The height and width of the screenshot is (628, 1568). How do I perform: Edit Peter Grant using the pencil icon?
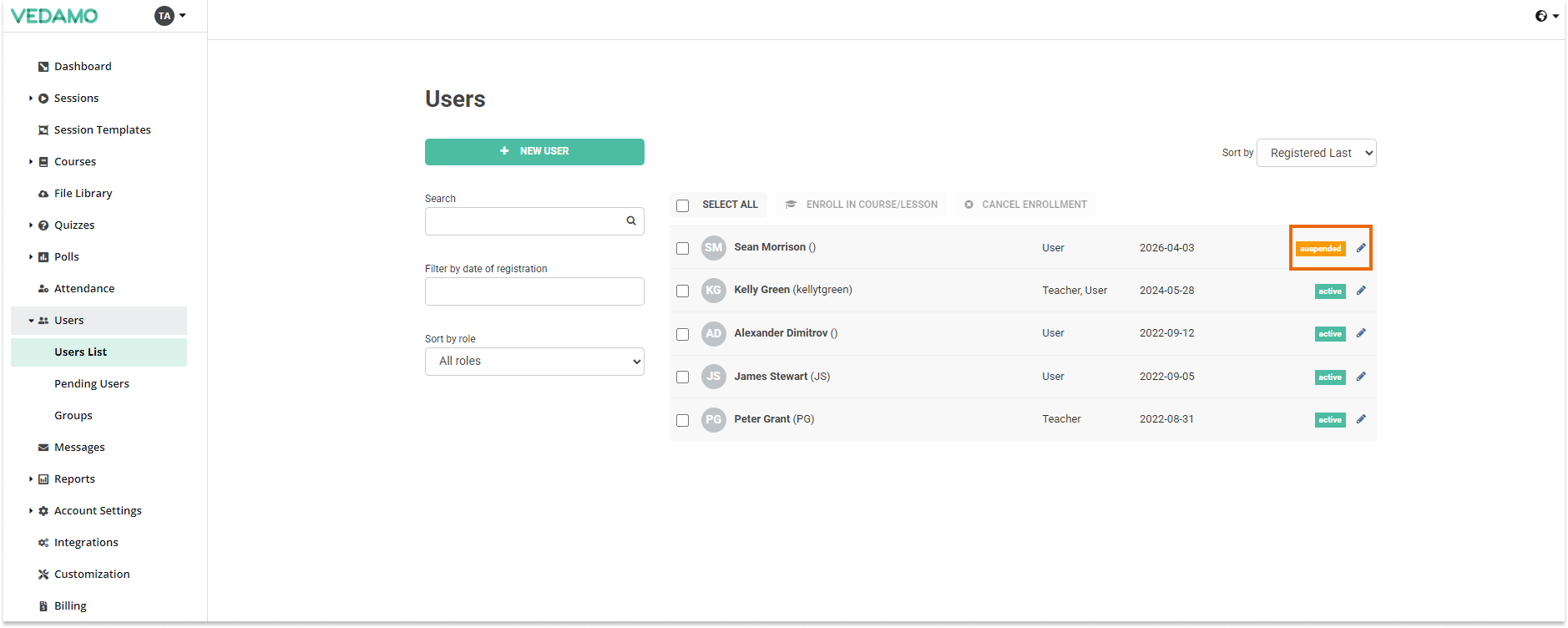click(x=1361, y=419)
